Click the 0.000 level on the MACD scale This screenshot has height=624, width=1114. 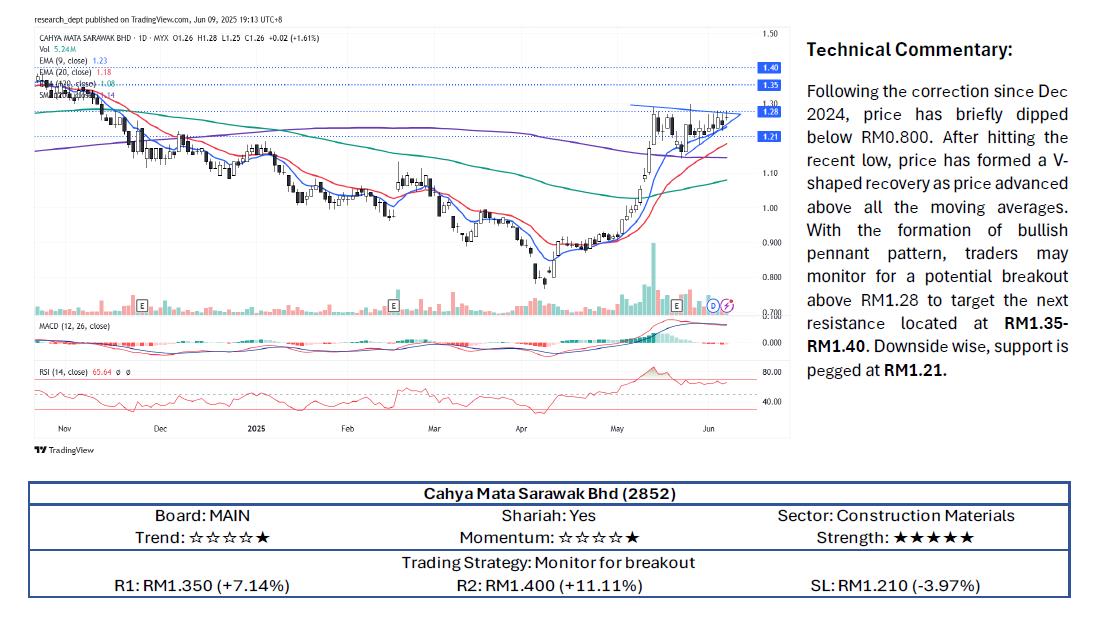click(x=772, y=343)
